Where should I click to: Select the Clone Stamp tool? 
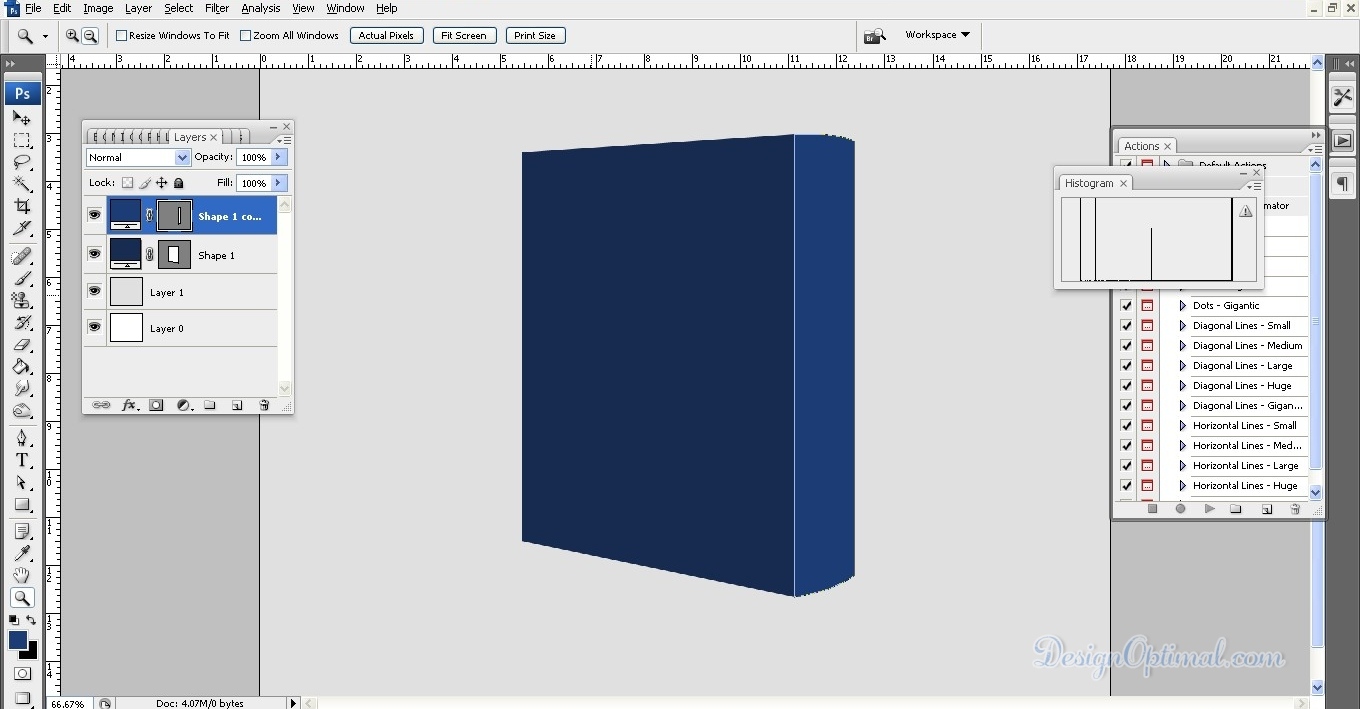click(x=22, y=300)
